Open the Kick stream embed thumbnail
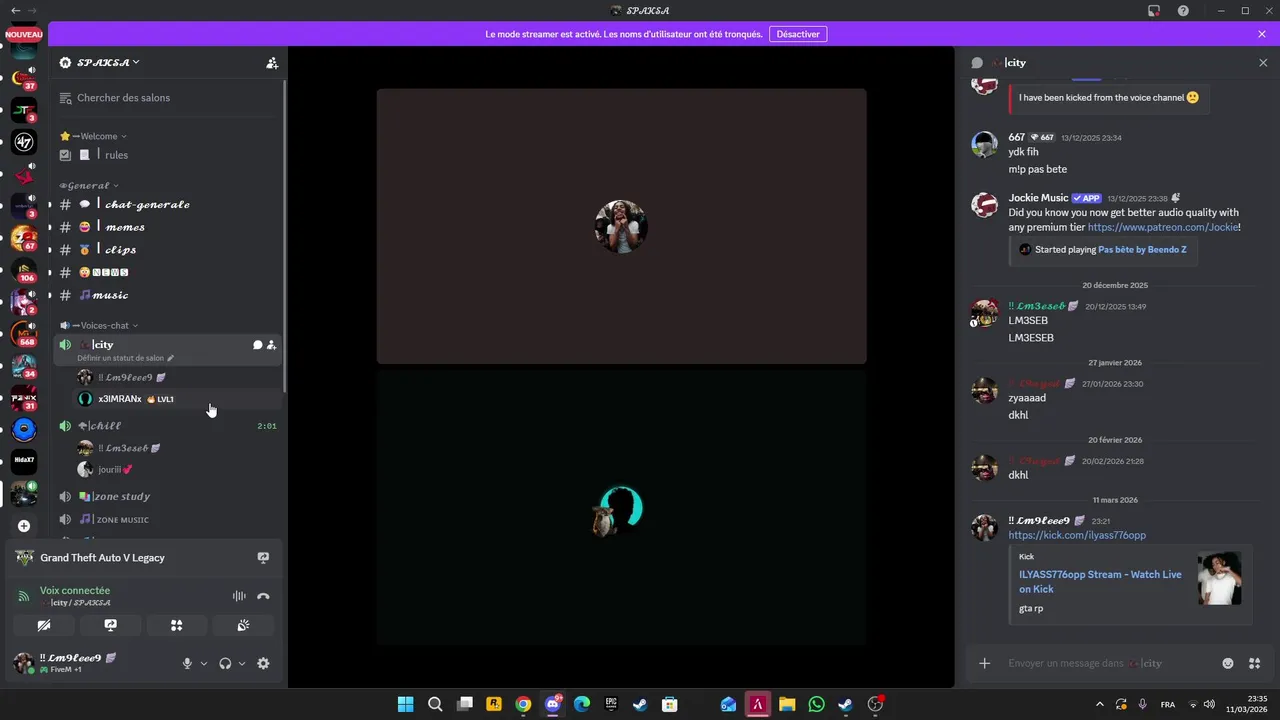The width and height of the screenshot is (1280, 720). click(1220, 578)
